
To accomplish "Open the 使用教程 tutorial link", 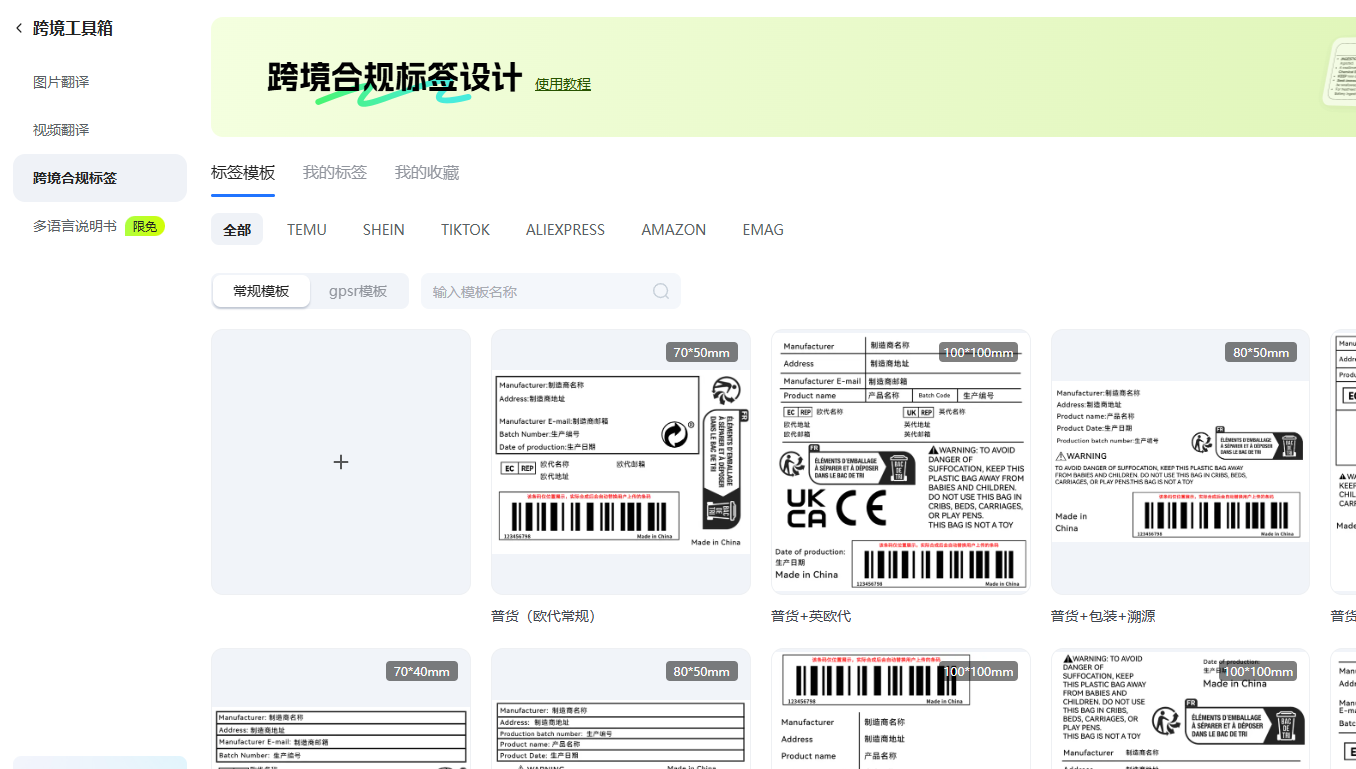I will 562,84.
